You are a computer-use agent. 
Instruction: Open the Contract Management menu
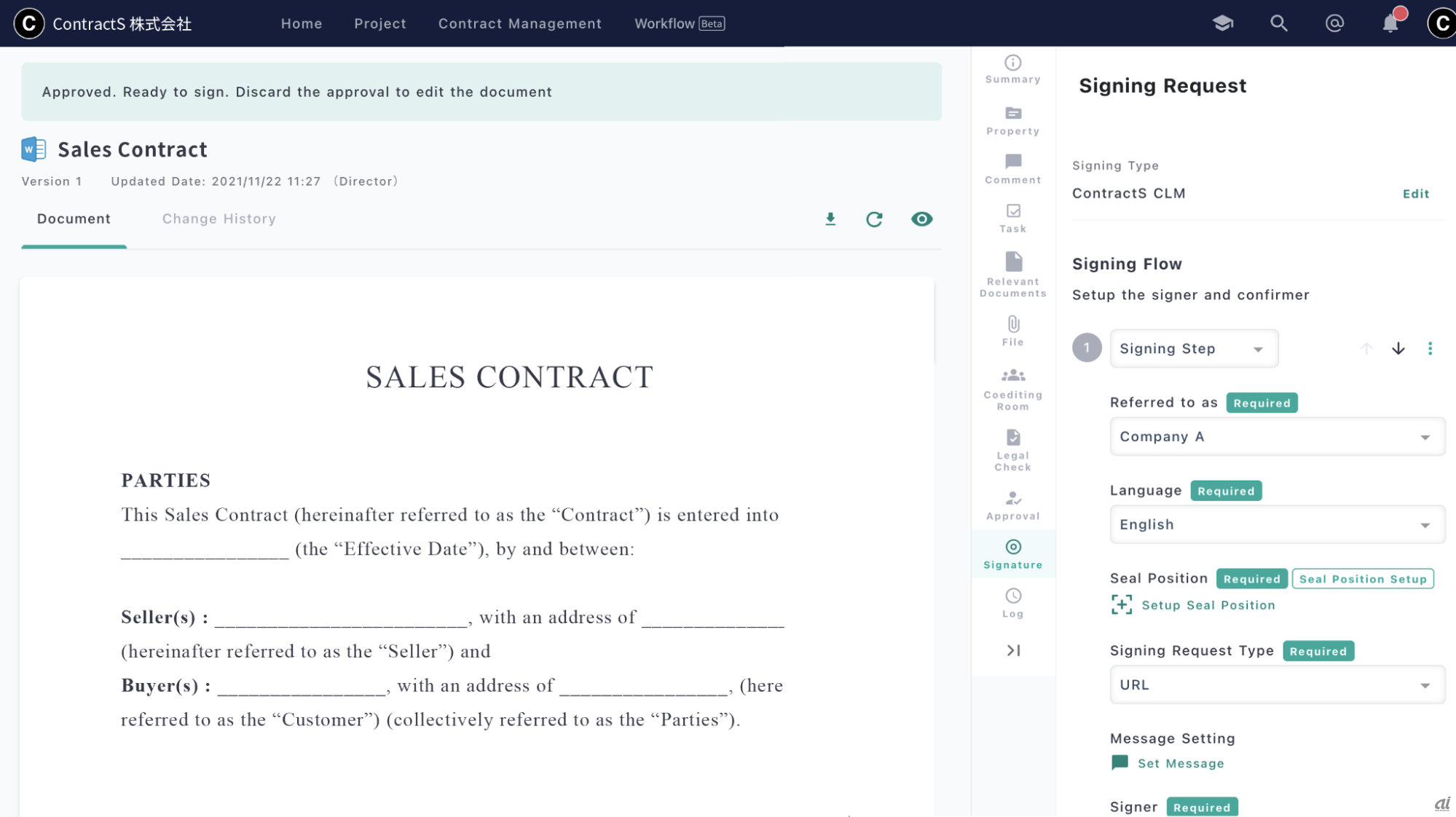[x=519, y=23]
